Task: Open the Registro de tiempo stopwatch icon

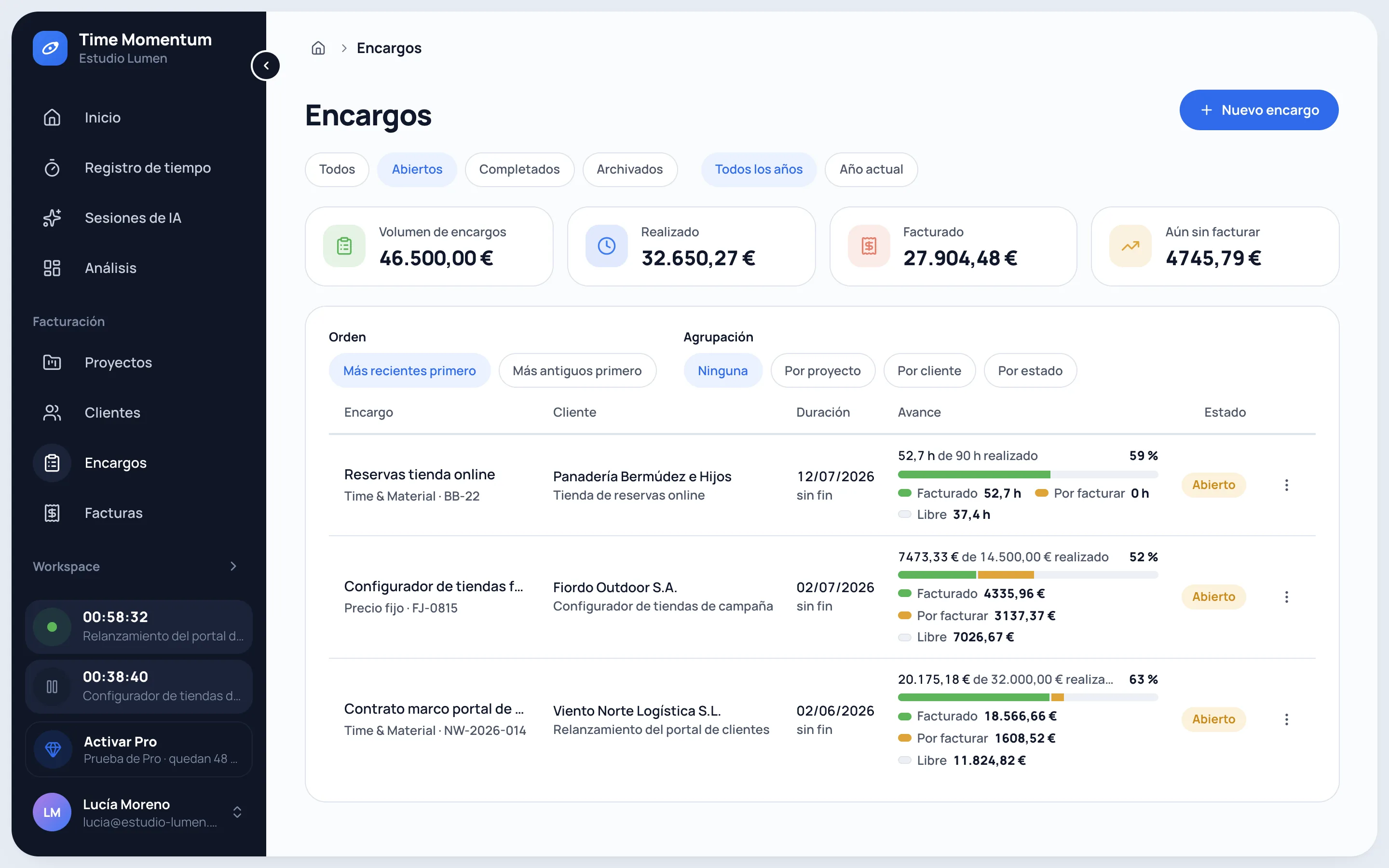Action: pyautogui.click(x=52, y=168)
